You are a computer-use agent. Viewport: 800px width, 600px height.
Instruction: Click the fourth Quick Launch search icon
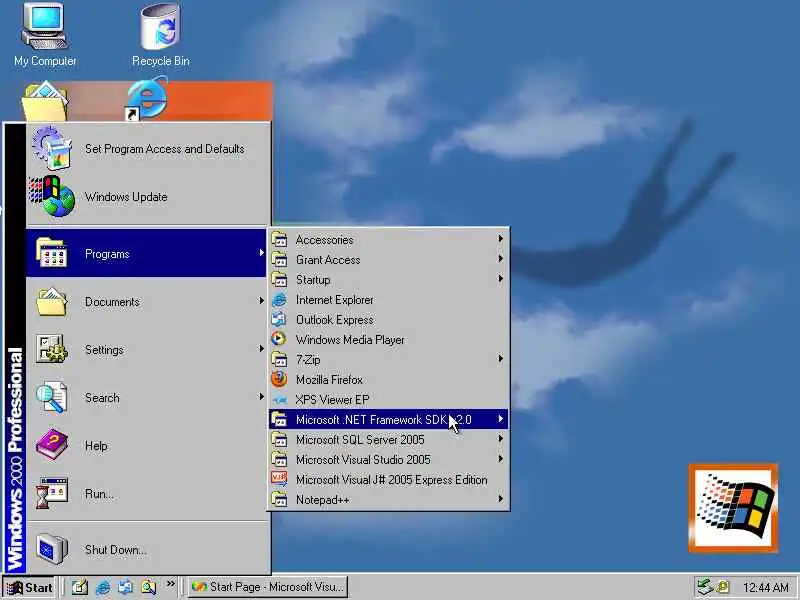click(148, 587)
